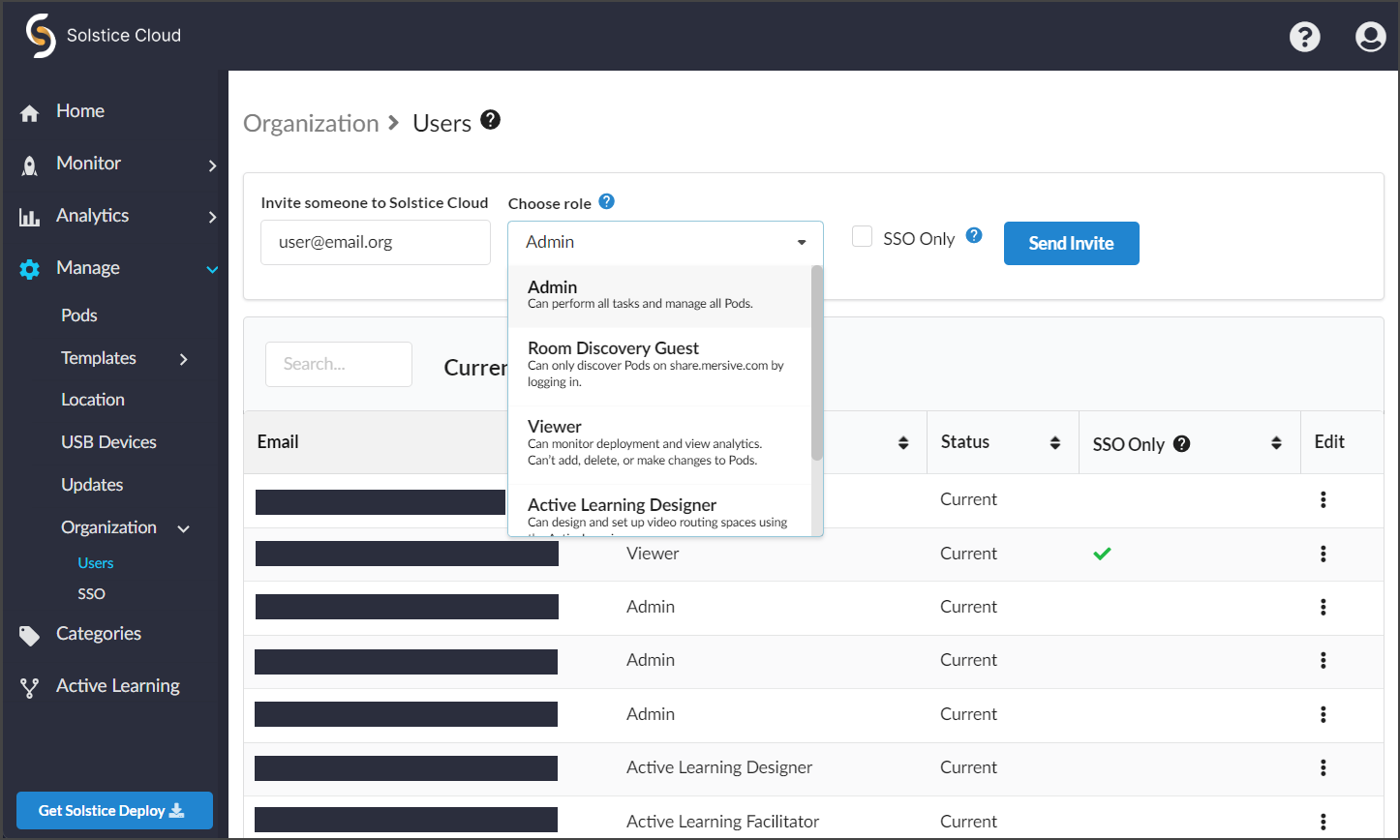
Task: Click the Manage gear icon
Action: (30, 269)
